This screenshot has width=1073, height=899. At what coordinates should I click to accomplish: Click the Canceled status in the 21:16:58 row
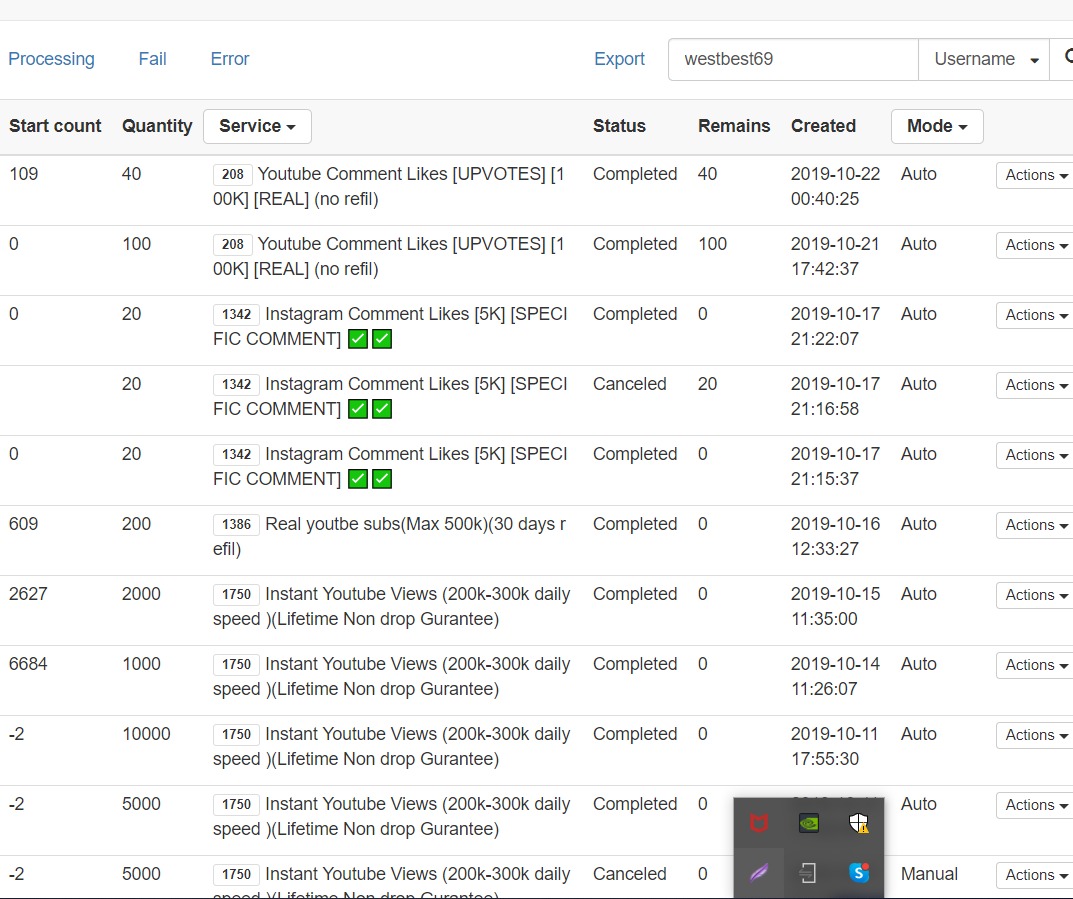click(x=630, y=384)
